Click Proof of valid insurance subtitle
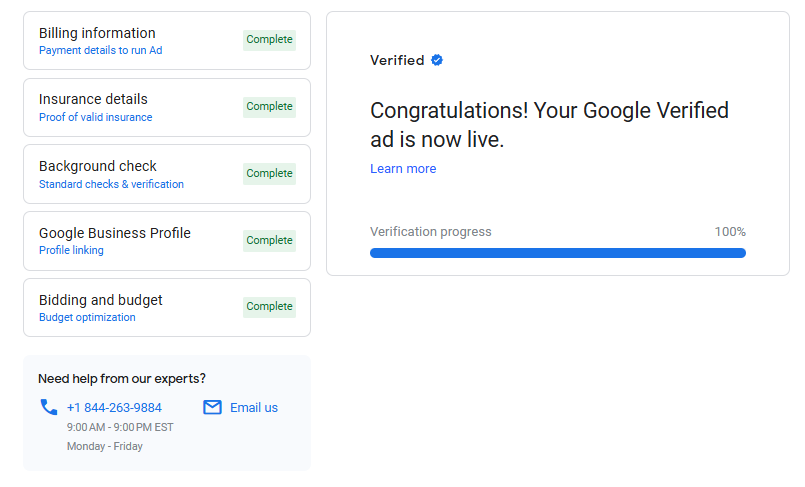The width and height of the screenshot is (805, 487). [x=96, y=117]
